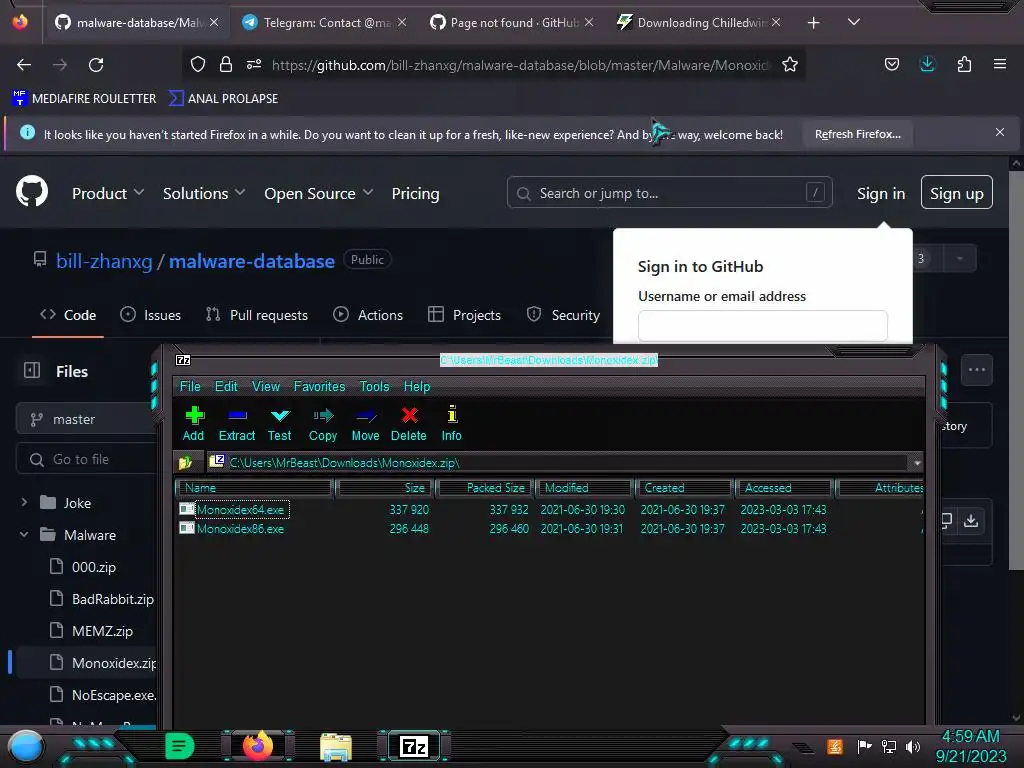Download the raw file from GitHub

coord(971,520)
